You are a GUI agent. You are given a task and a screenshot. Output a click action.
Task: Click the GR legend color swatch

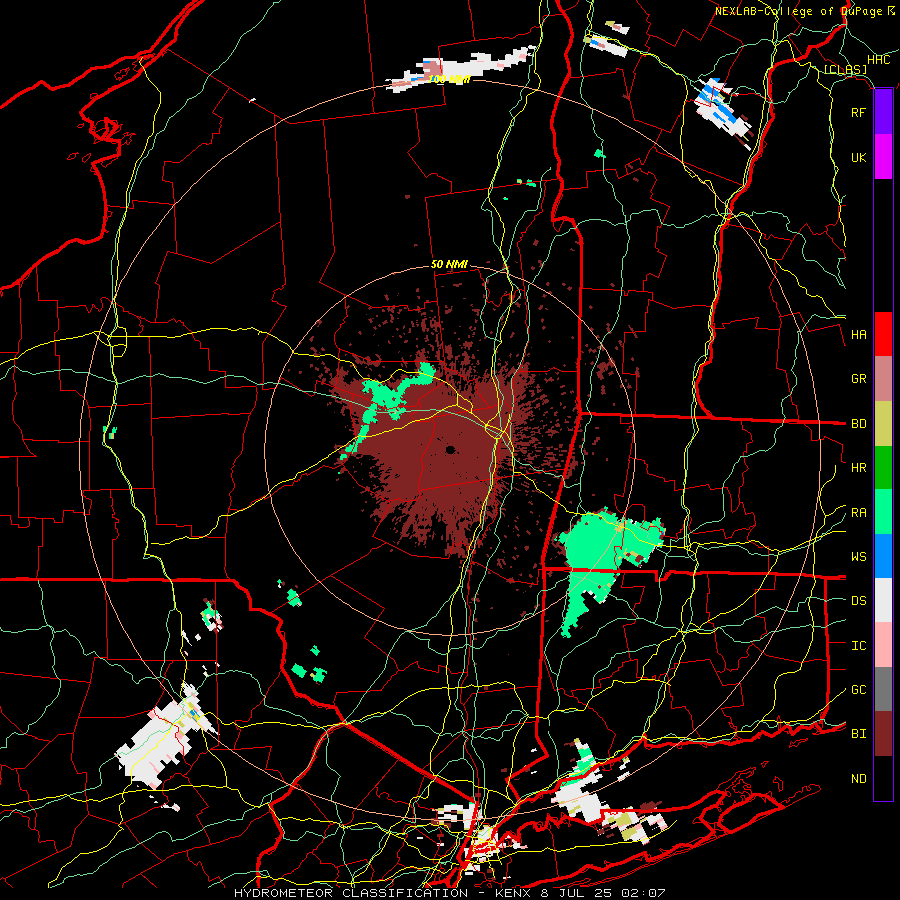pyautogui.click(x=883, y=379)
